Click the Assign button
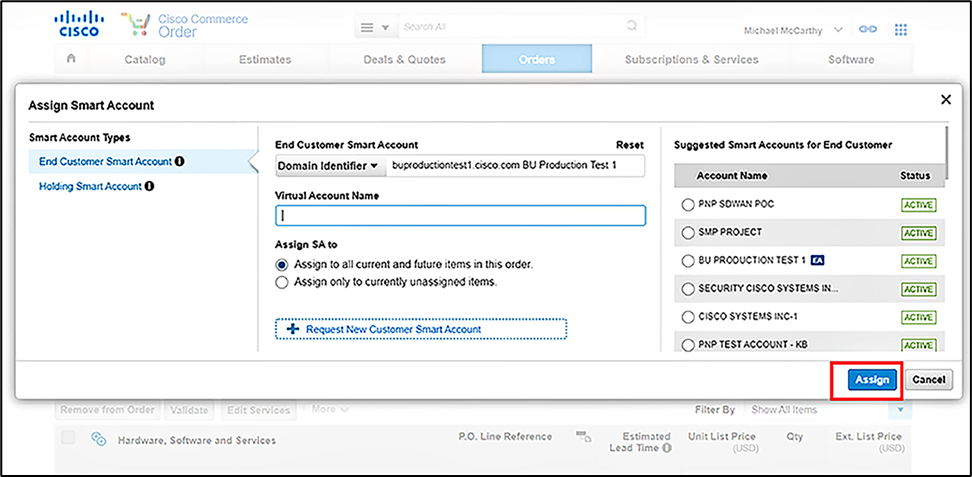The height and width of the screenshot is (477, 972). point(872,380)
